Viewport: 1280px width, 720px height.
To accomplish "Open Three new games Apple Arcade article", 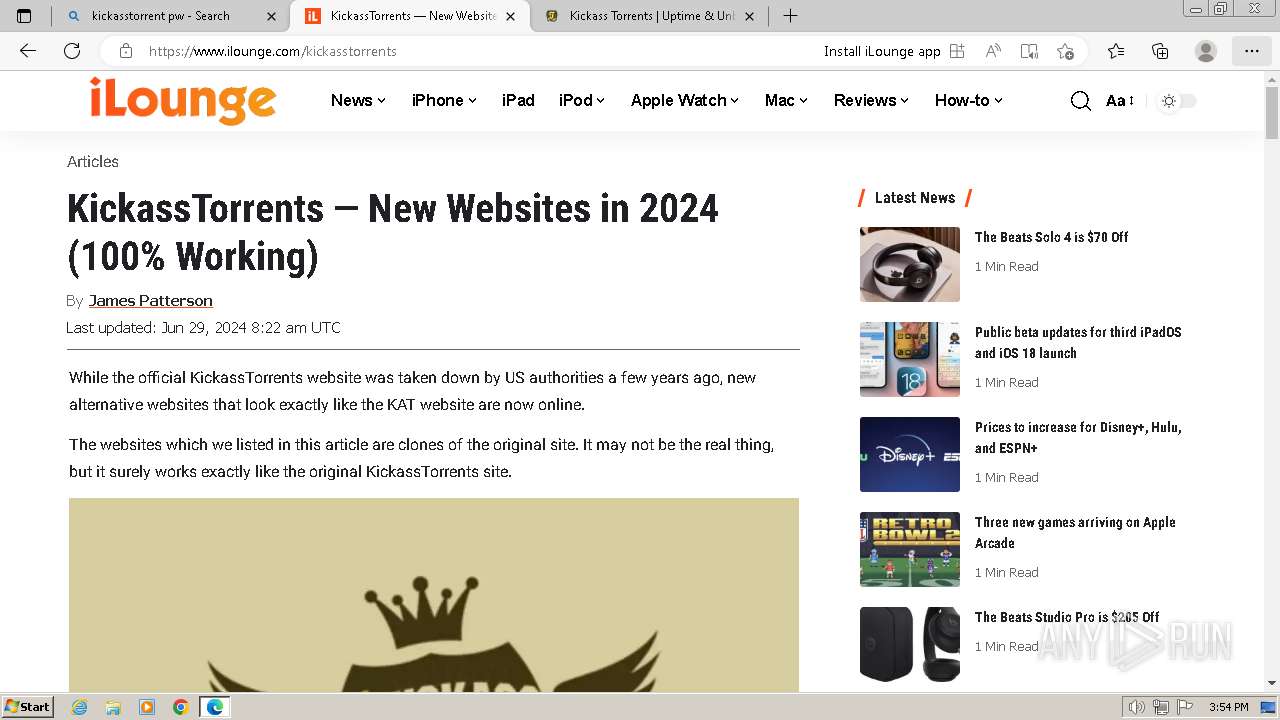I will [1075, 532].
